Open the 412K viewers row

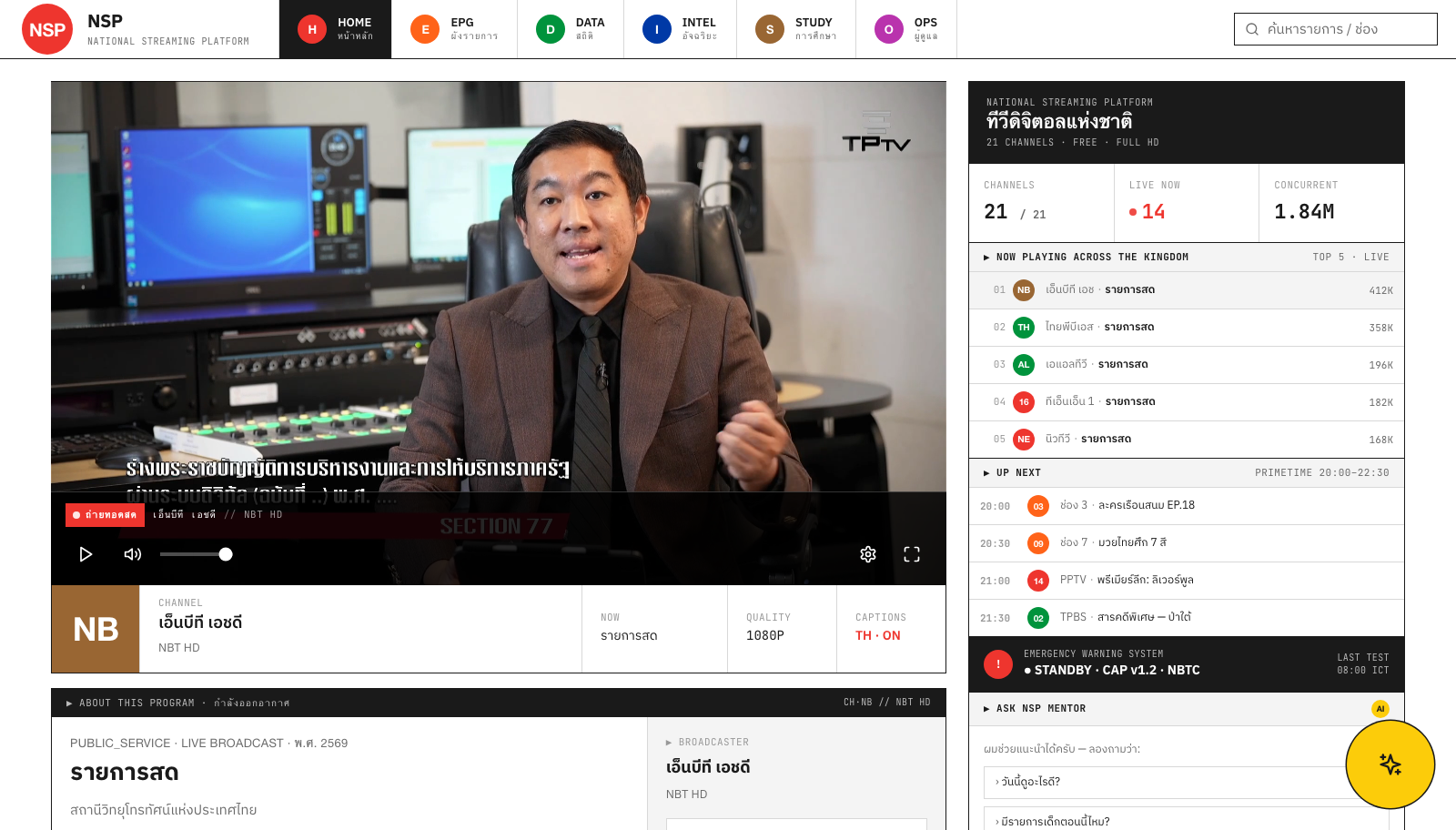click(1186, 290)
